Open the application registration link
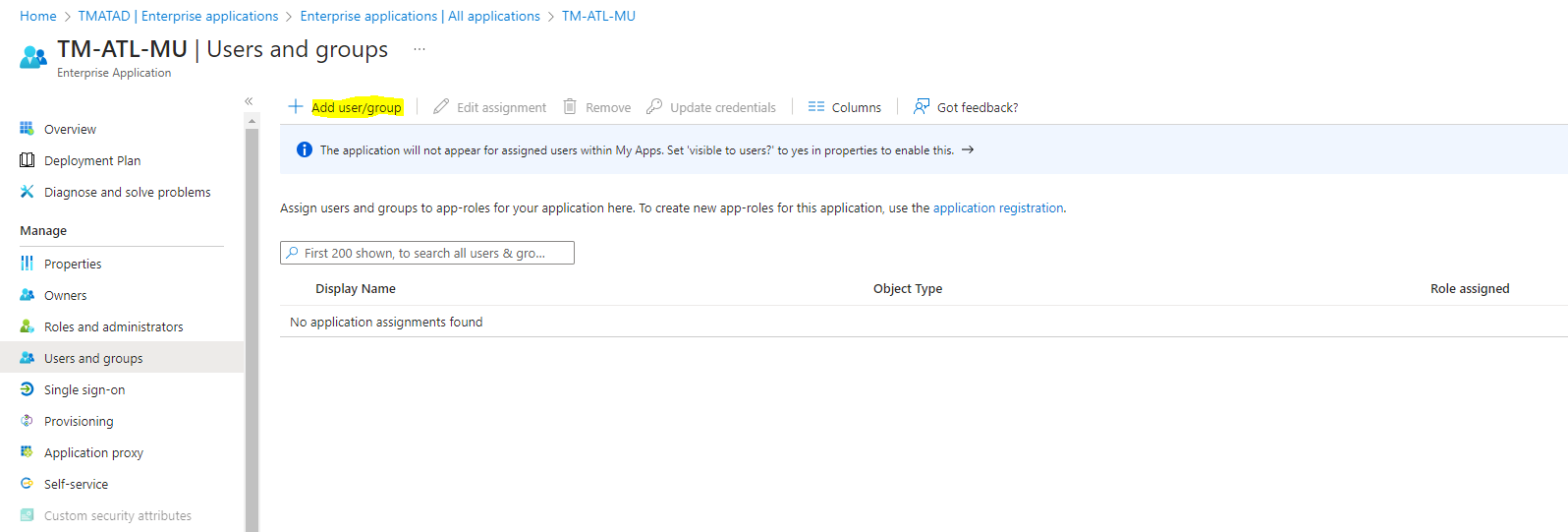 pos(997,207)
